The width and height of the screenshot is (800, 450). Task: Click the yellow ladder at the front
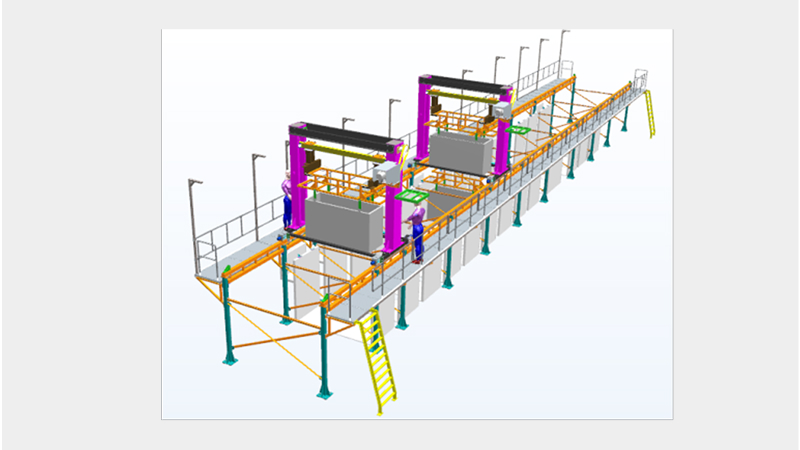click(378, 360)
